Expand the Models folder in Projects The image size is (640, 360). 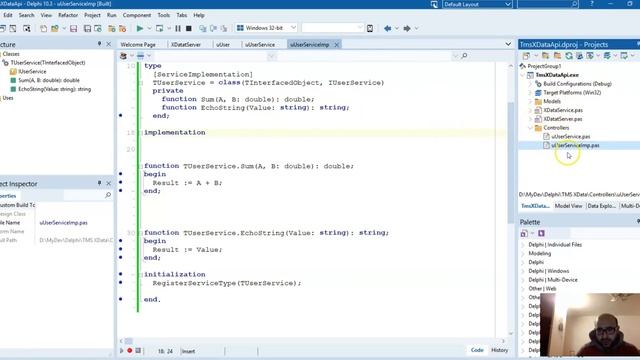tap(530, 101)
